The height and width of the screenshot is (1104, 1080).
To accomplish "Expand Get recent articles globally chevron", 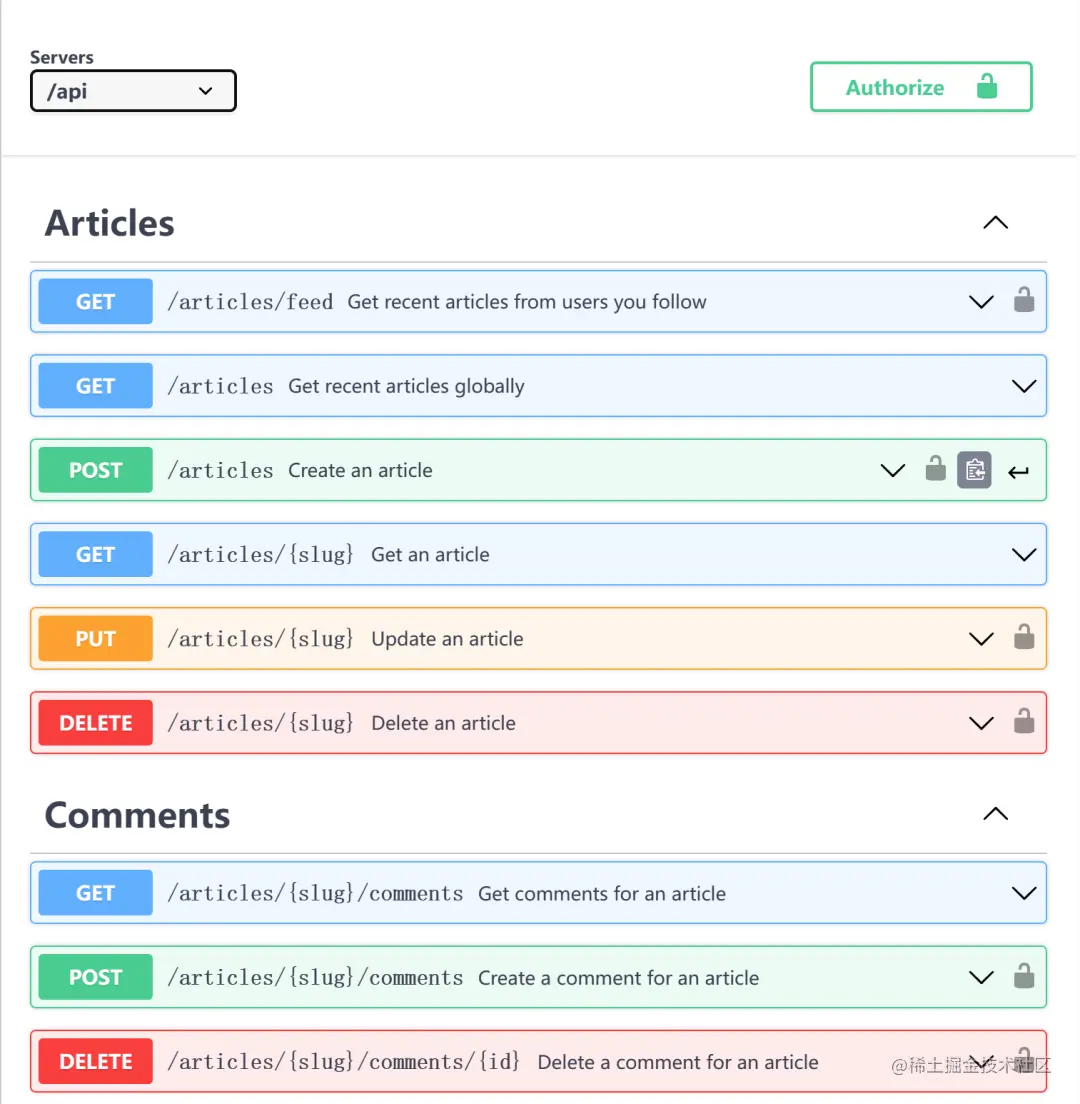I will coord(1023,387).
